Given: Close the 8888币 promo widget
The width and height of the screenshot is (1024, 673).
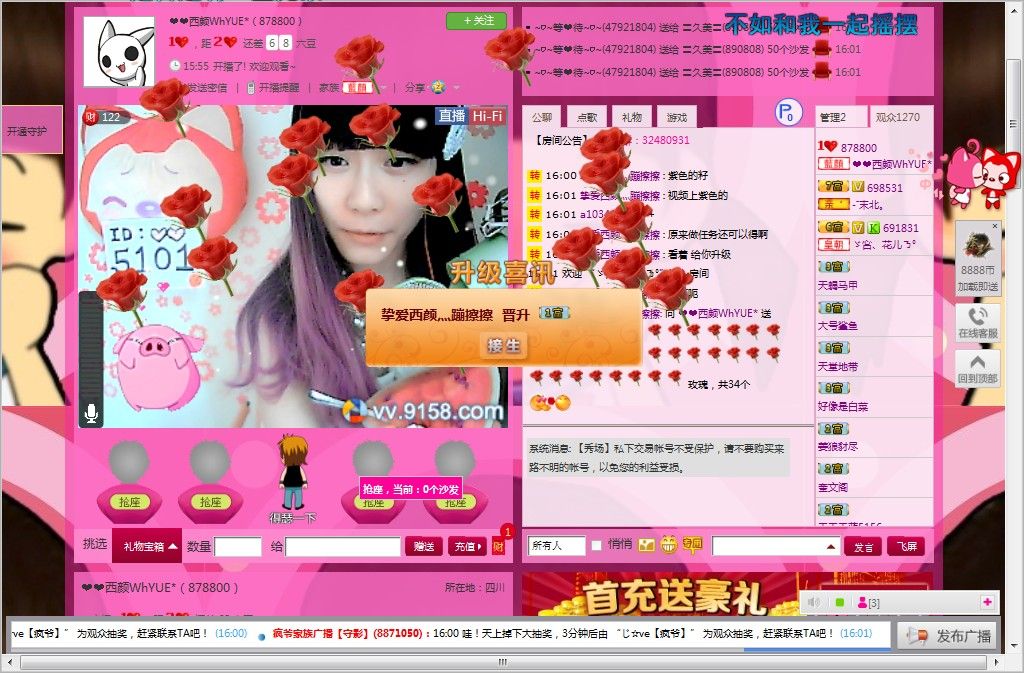Looking at the screenshot, I should [x=995, y=226].
